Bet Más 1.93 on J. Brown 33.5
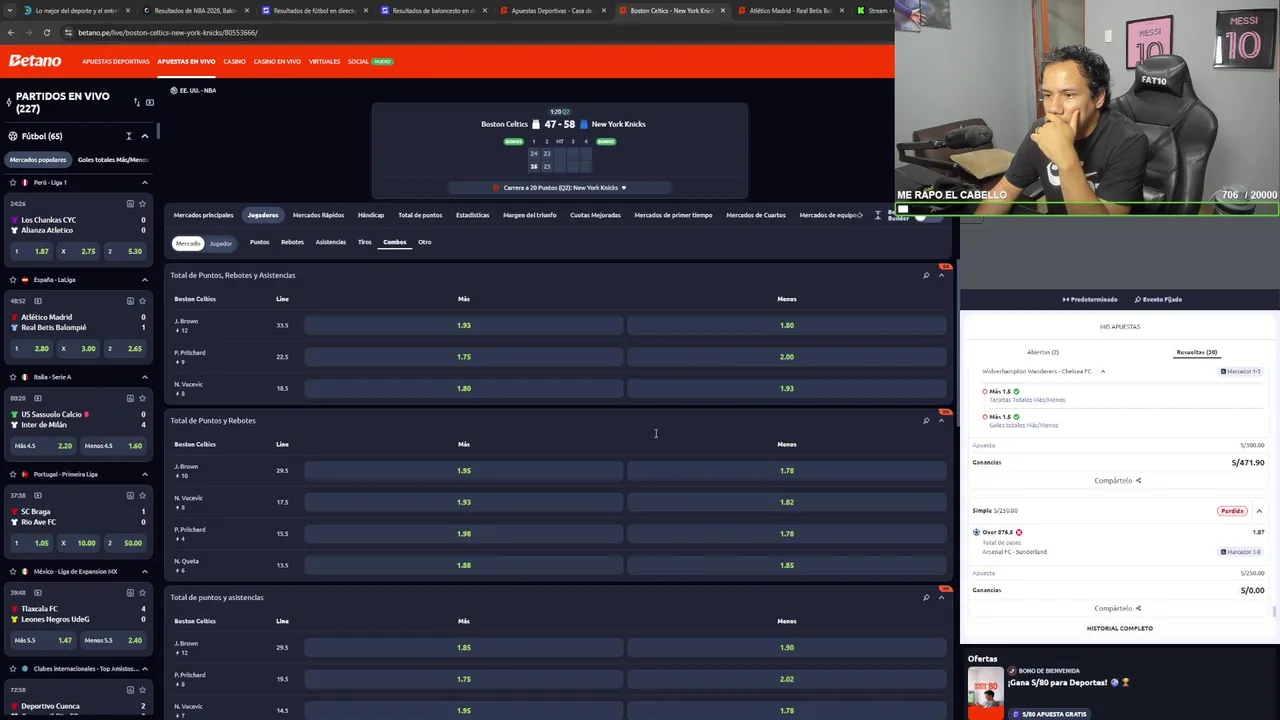The image size is (1280, 720). (x=464, y=325)
